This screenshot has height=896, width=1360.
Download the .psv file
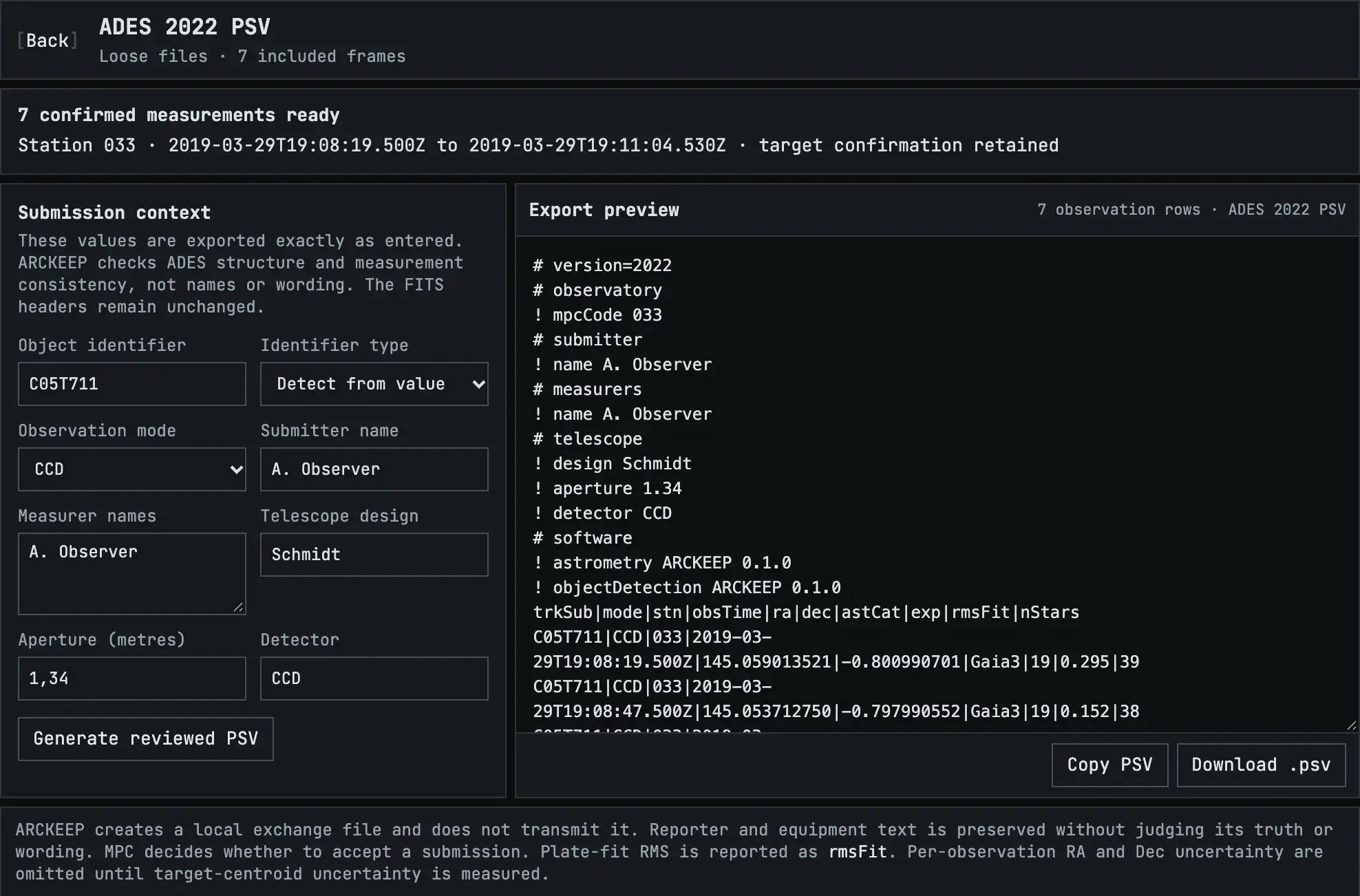pos(1261,765)
